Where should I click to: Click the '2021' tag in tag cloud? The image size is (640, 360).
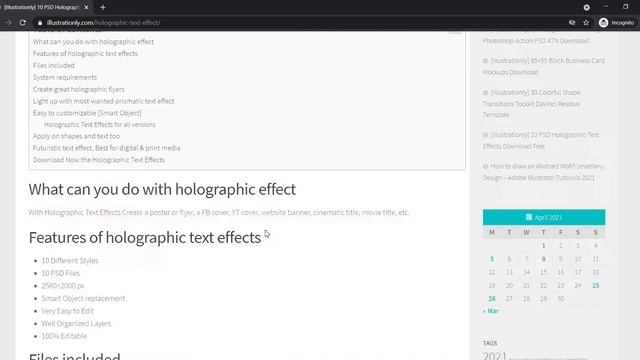click(x=494, y=356)
